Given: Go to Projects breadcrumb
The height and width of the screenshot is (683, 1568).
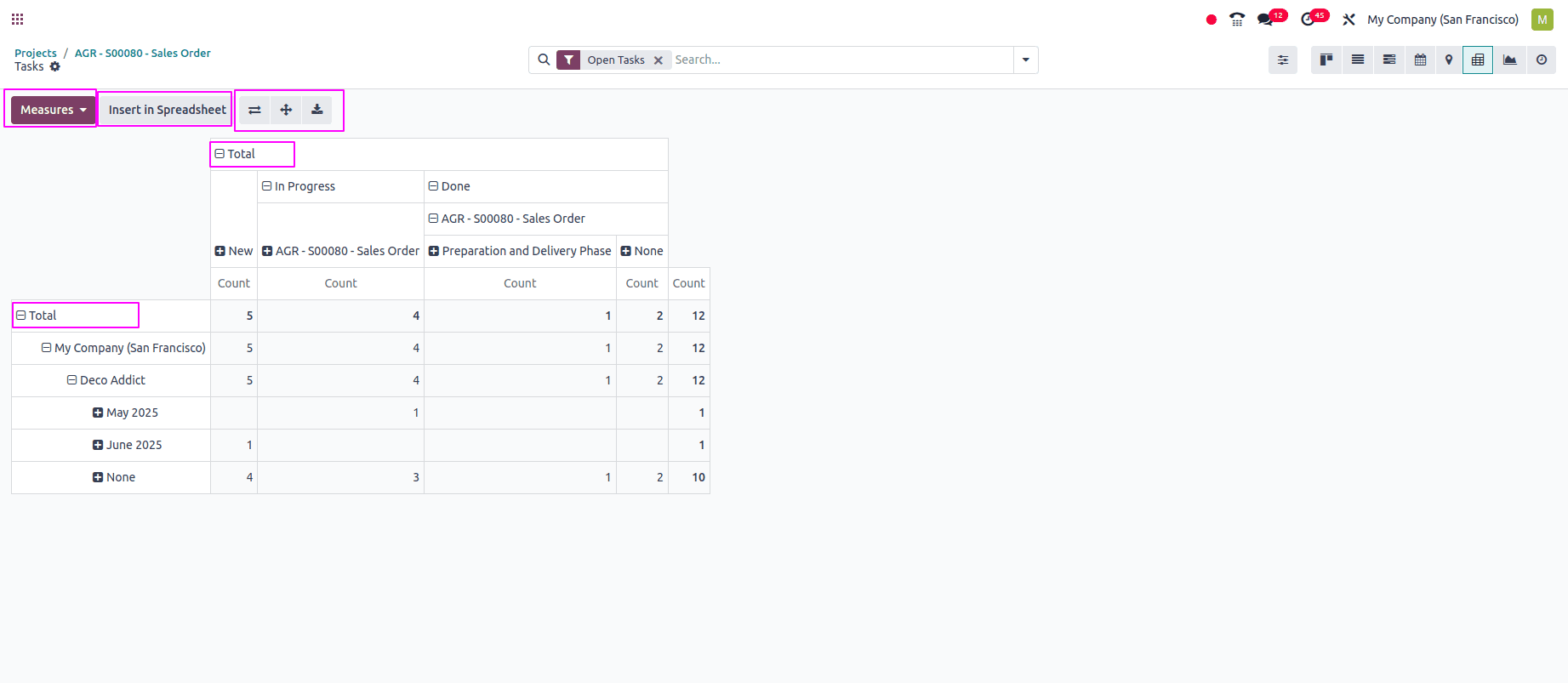Looking at the screenshot, I should [x=36, y=53].
